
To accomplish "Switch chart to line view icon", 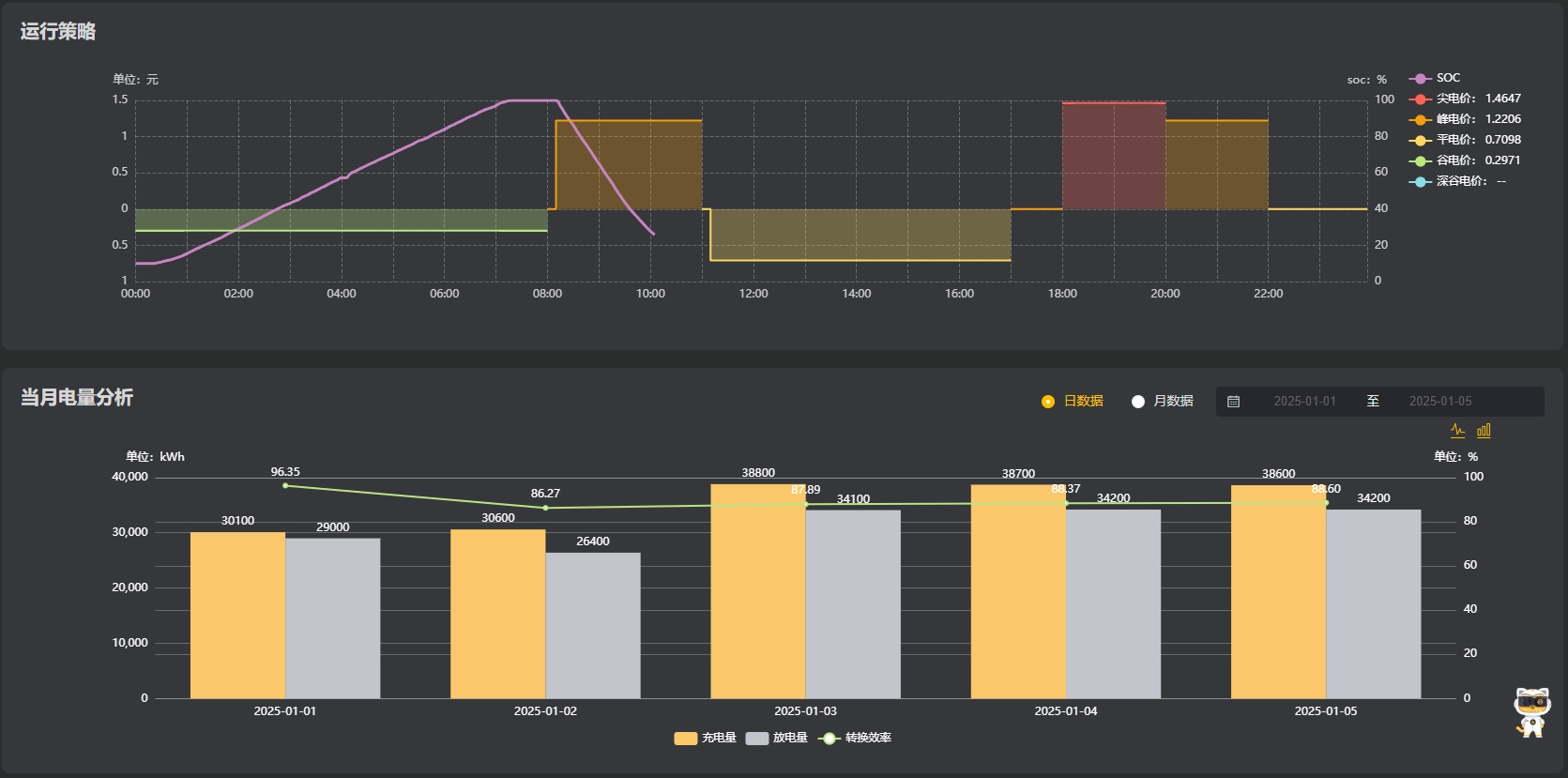I will pos(1457,431).
